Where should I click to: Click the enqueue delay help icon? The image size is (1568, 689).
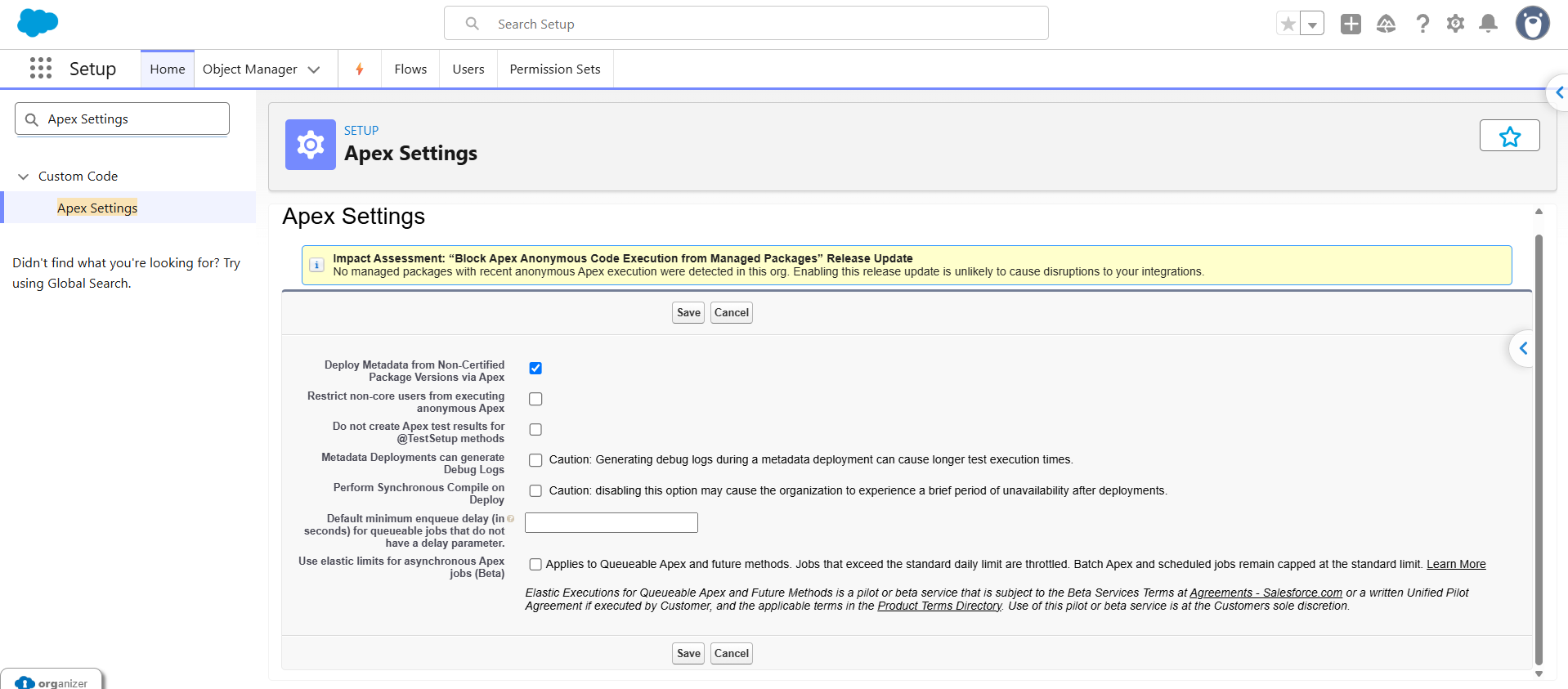point(511,518)
